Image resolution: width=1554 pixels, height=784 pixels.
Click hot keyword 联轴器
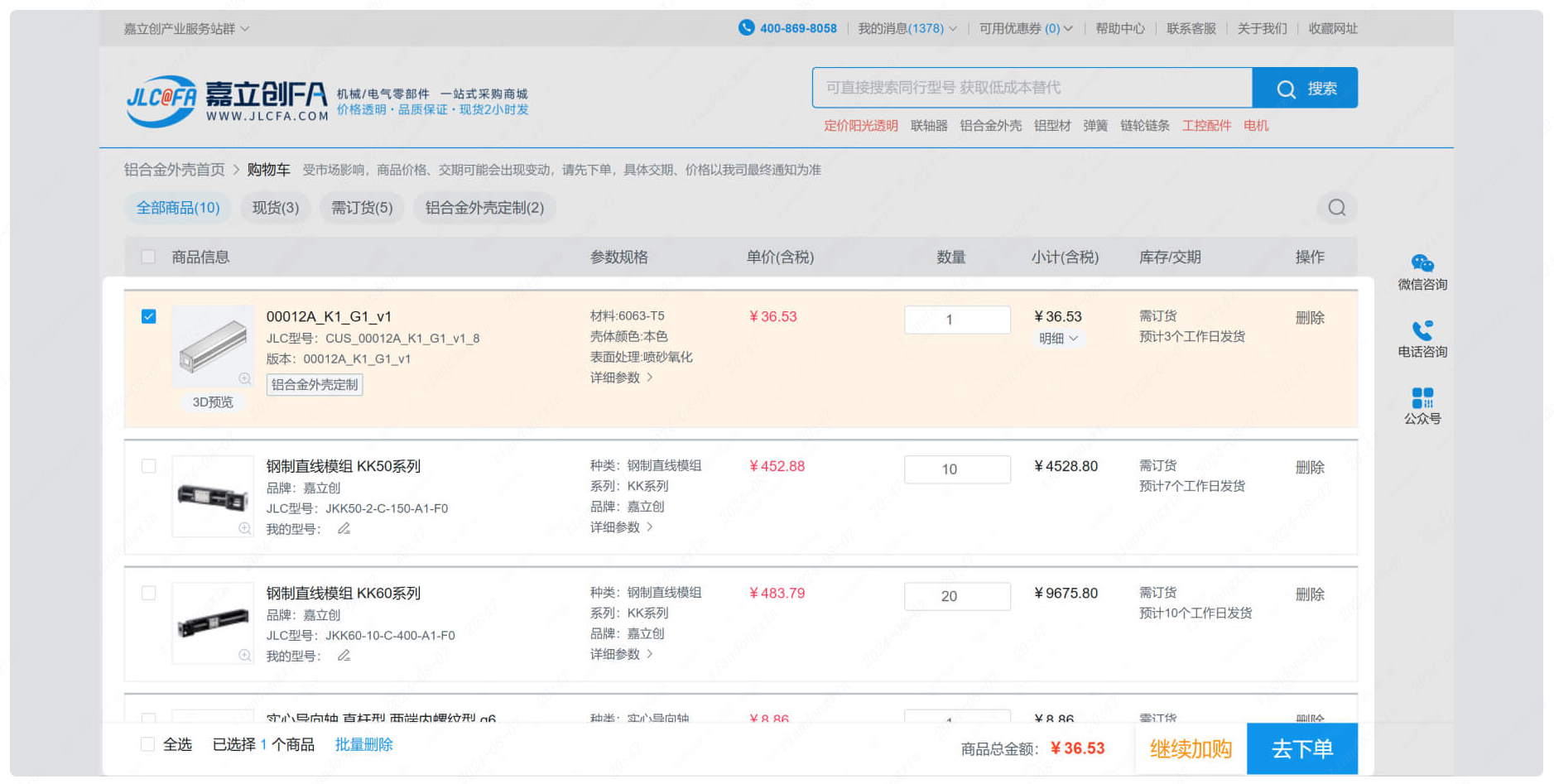pos(929,126)
